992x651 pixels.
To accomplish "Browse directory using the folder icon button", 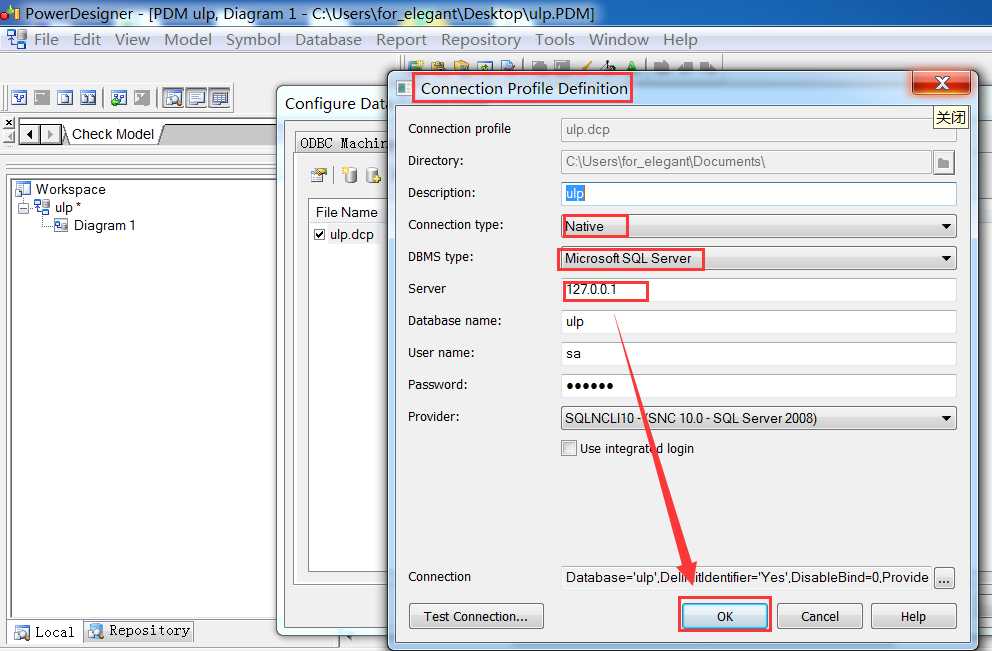I will pos(943,162).
